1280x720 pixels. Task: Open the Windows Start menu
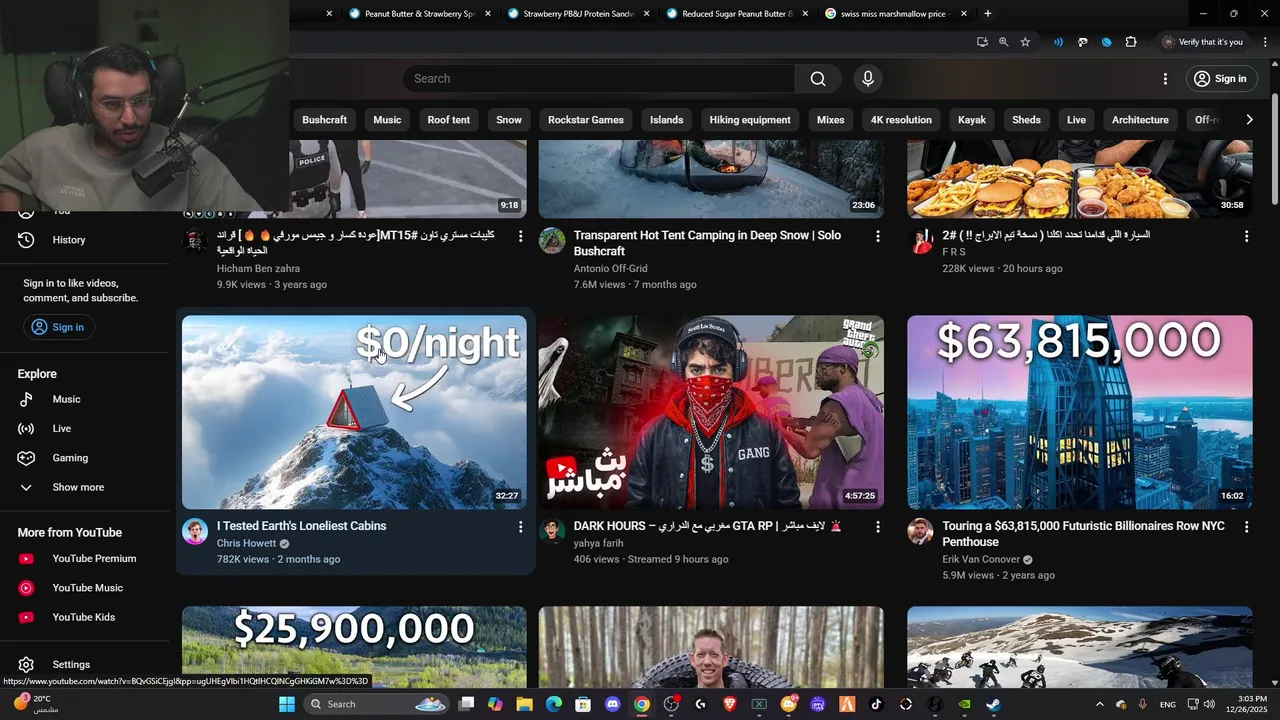click(287, 704)
